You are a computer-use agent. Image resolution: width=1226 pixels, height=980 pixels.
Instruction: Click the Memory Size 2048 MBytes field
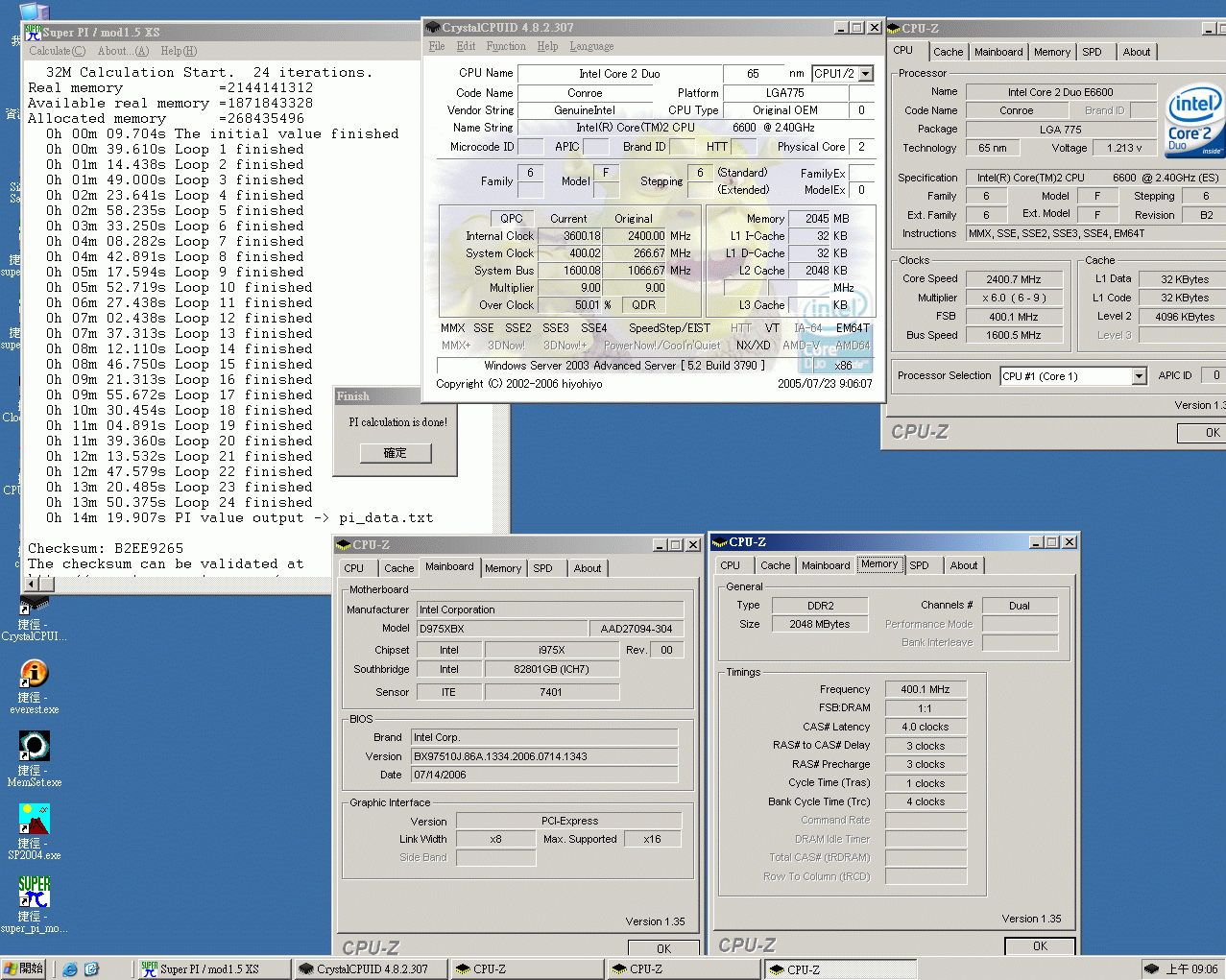click(819, 624)
